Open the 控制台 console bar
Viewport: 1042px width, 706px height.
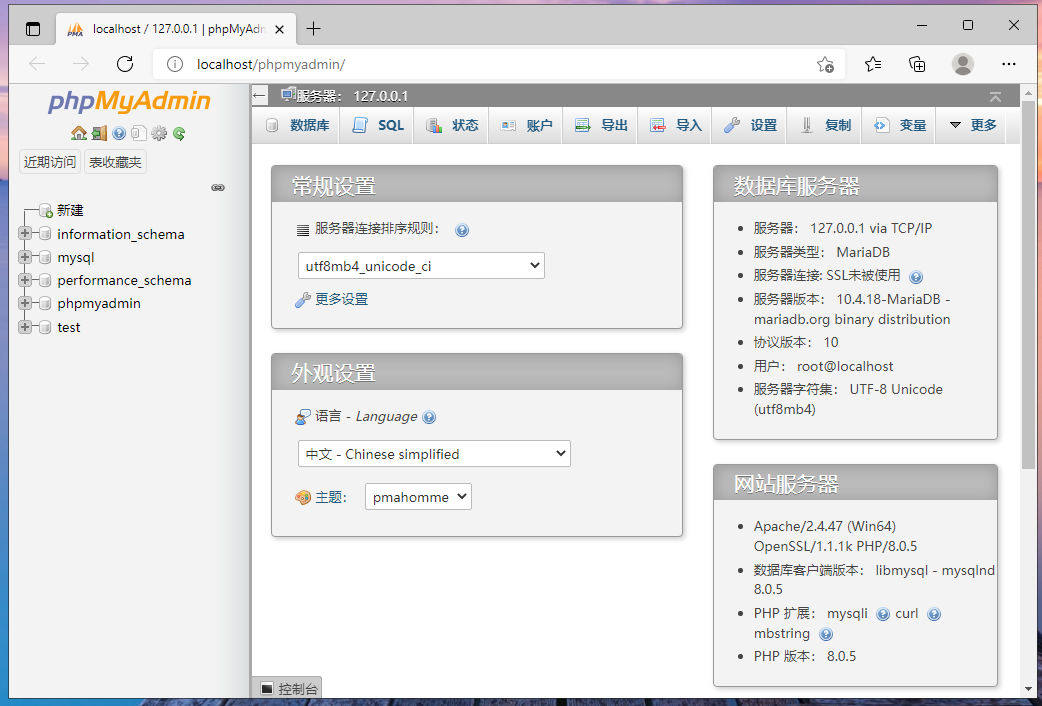tap(287, 689)
